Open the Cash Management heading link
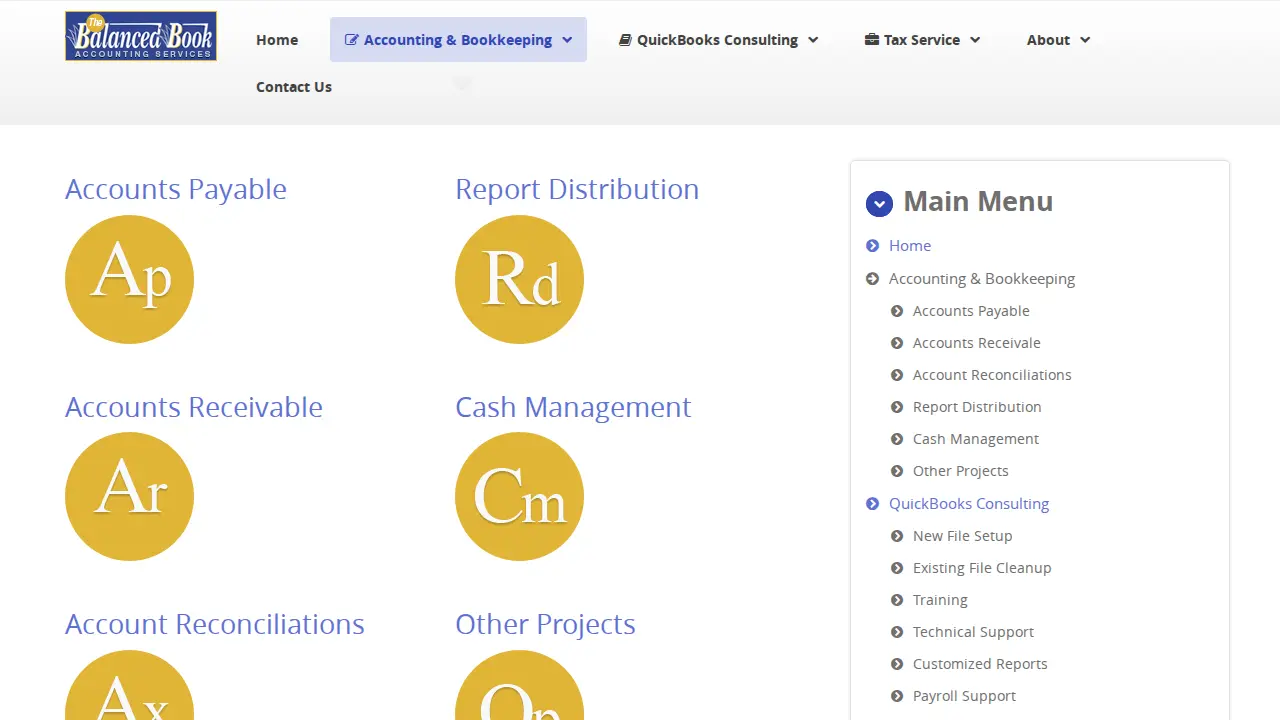Screen dimensions: 1280x720 point(573,407)
